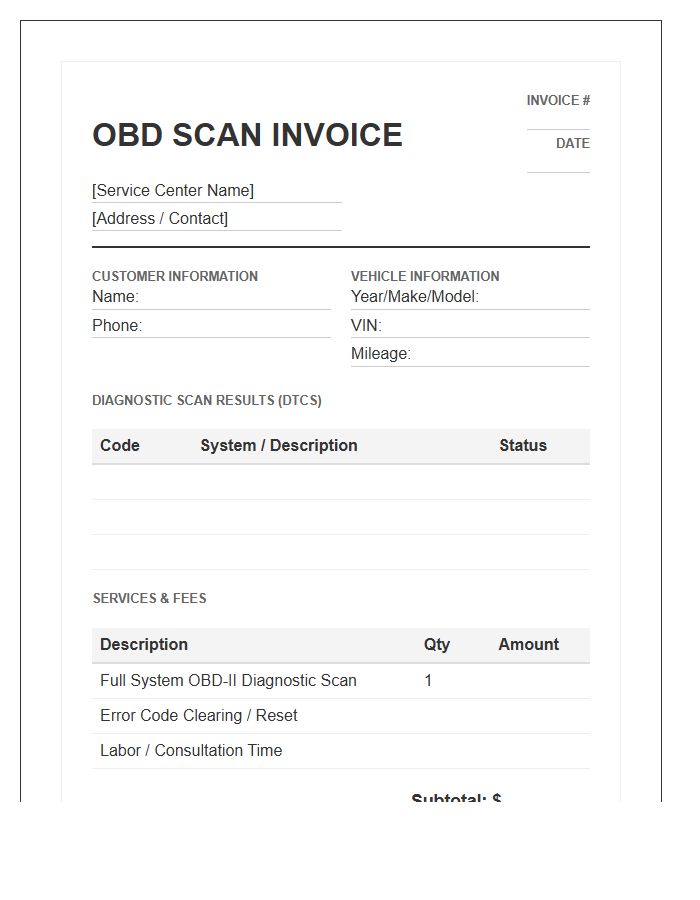The image size is (700, 900).
Task: Click the VIN field
Action: [470, 325]
